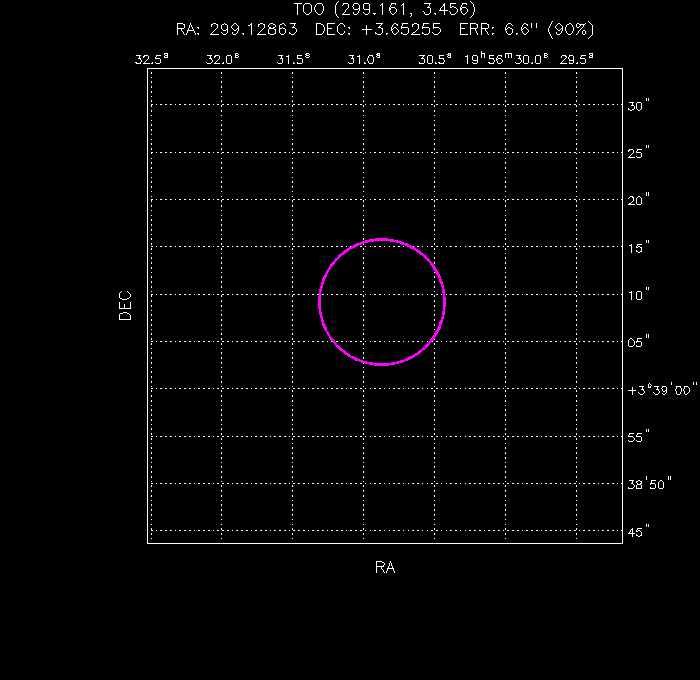
Task: Click the ERR: 6.6" (90%) header text
Action: click(x=527, y=29)
